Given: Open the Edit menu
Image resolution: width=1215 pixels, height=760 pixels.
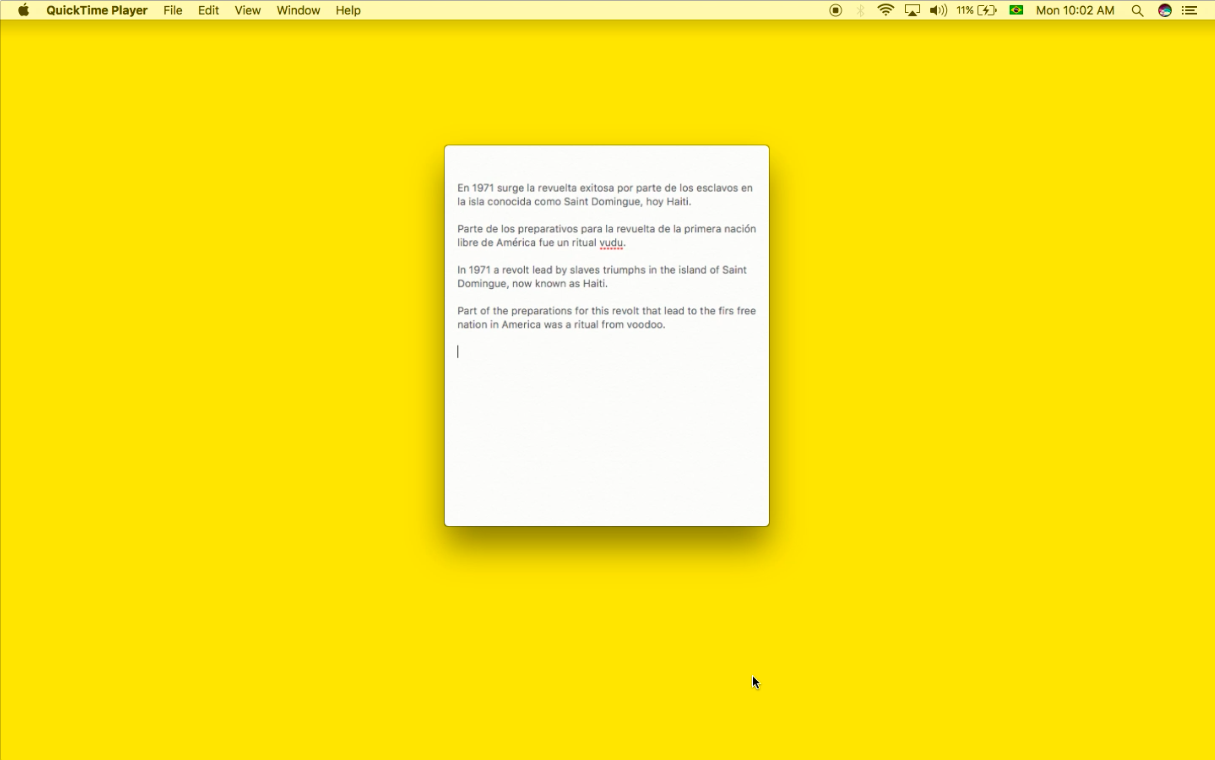Looking at the screenshot, I should pyautogui.click(x=208, y=10).
